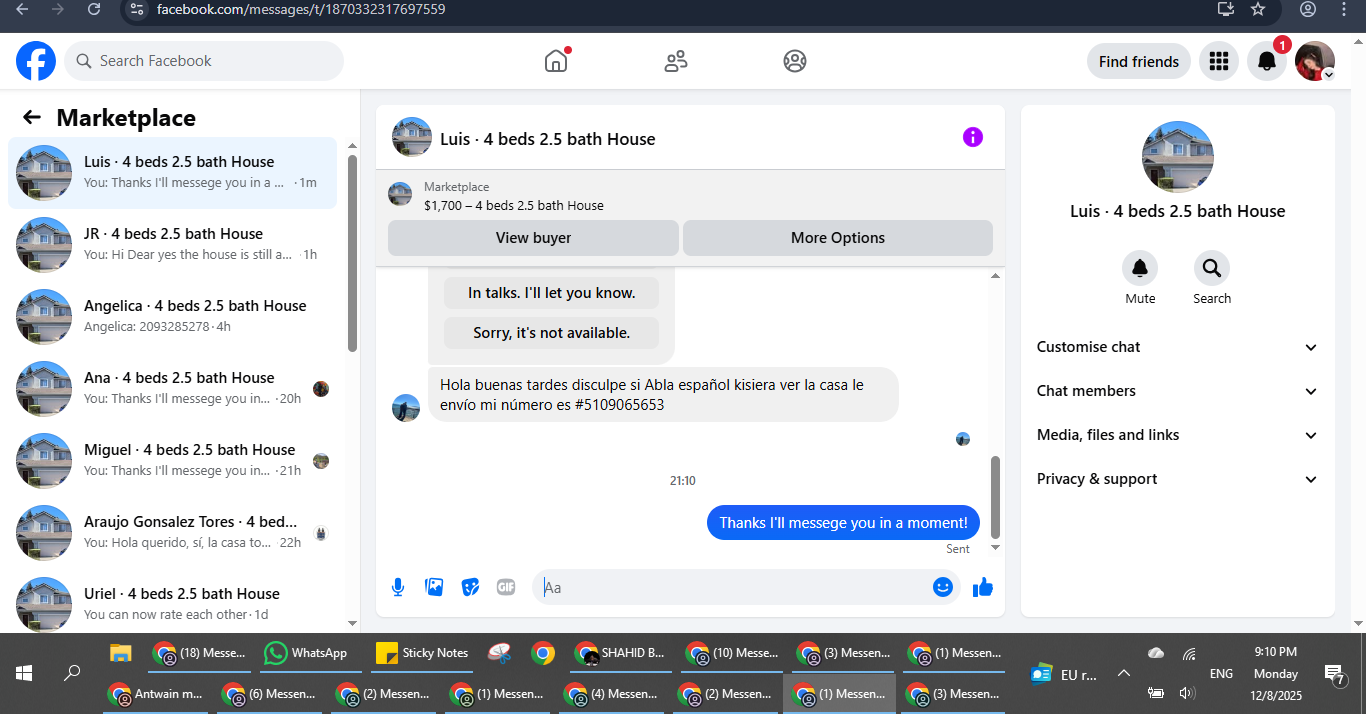Click the sender avatar beside Spanish message
This screenshot has height=714, width=1366.
click(x=406, y=408)
